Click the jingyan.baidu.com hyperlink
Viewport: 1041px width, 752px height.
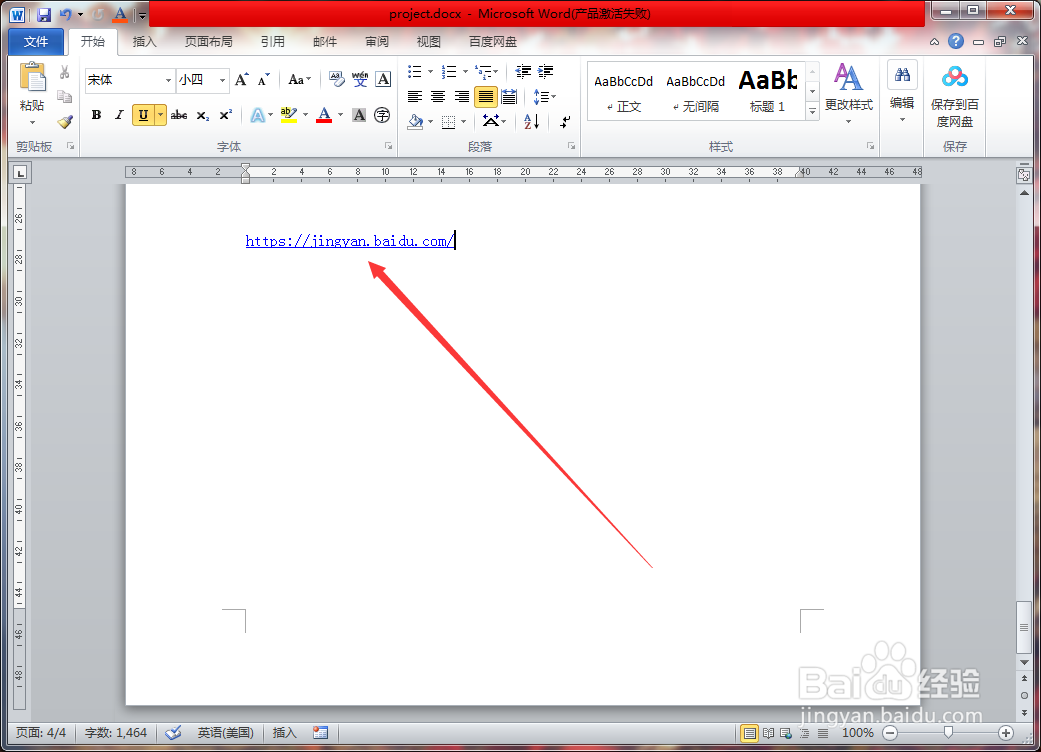click(349, 241)
